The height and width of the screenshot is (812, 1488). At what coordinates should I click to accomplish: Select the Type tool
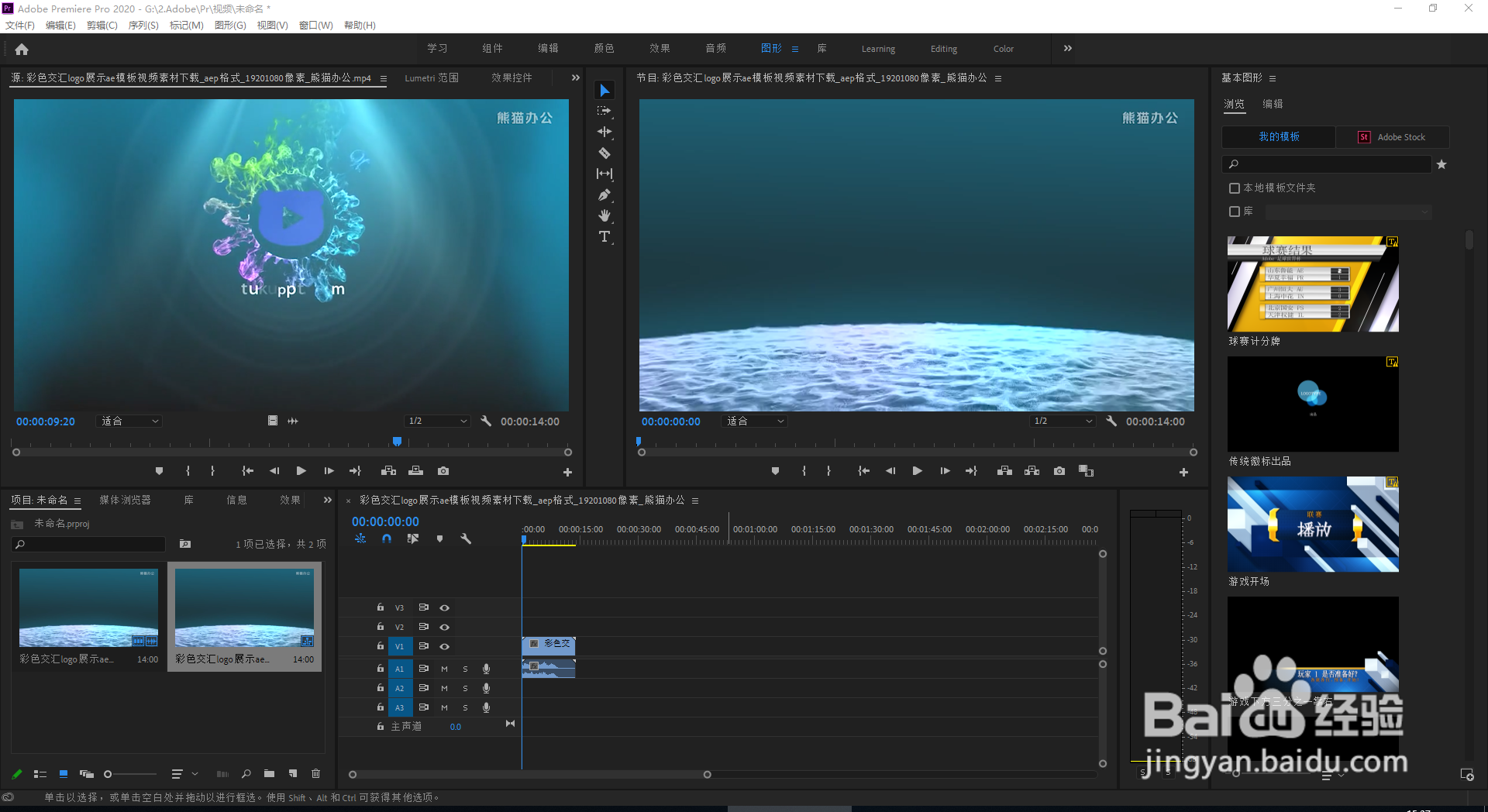pyautogui.click(x=604, y=236)
